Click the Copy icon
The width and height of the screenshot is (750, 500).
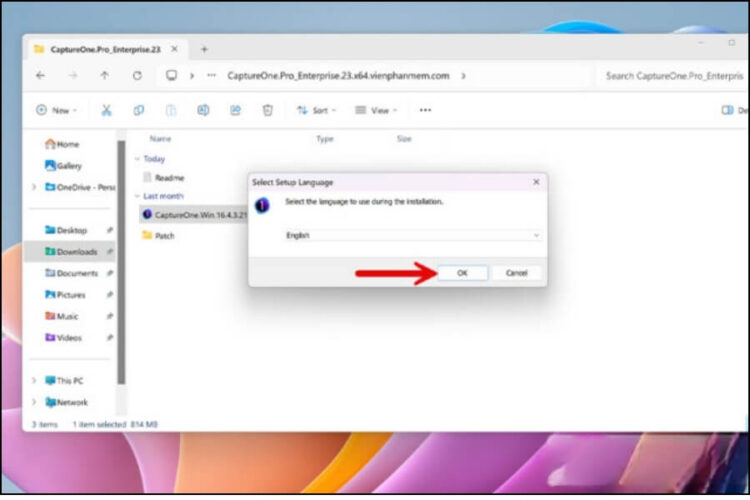pos(139,110)
